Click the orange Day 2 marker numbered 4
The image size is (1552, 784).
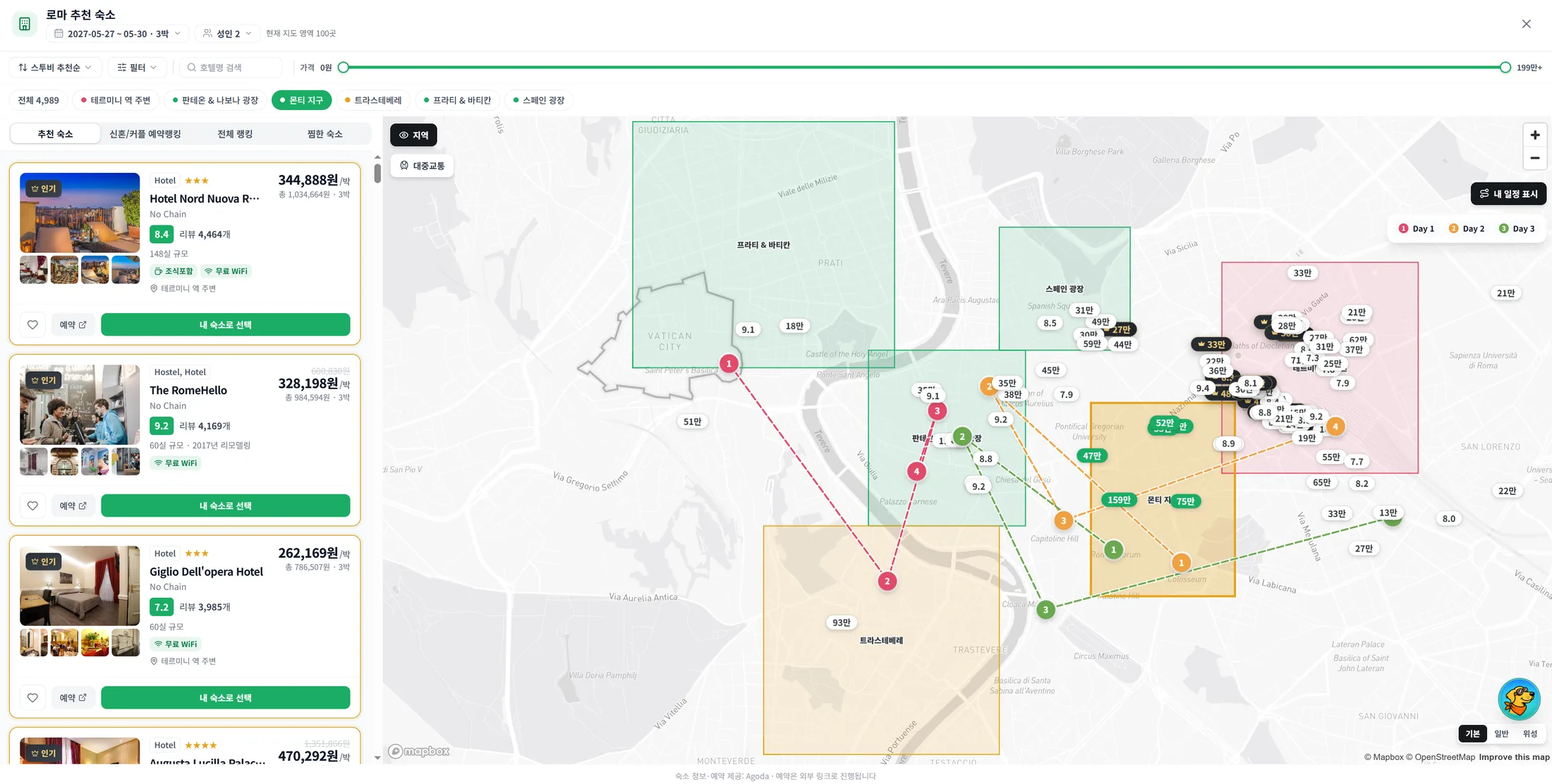coord(1335,426)
